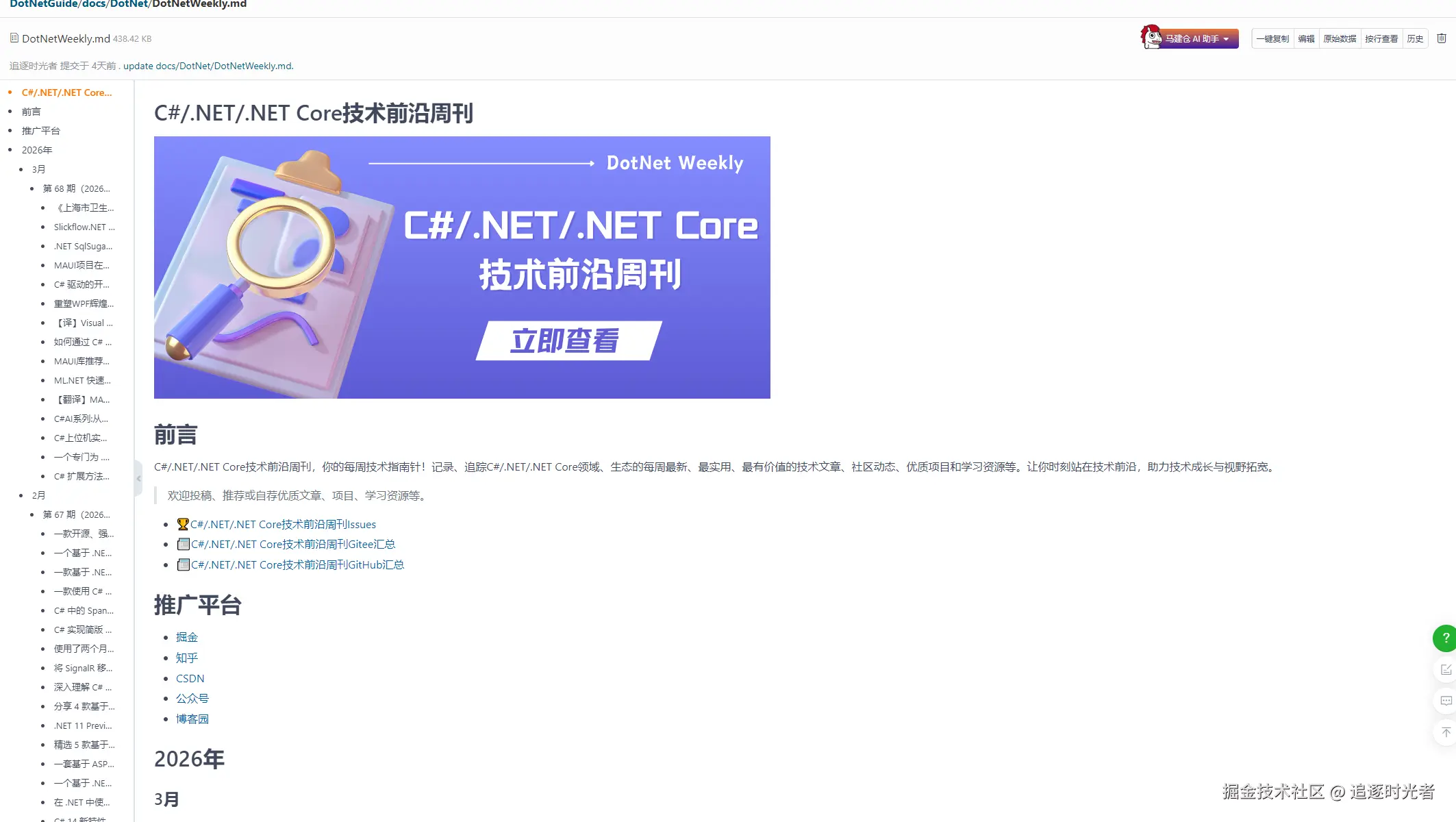
Task: Select 第 68 期 in the outline
Action: coord(76,188)
